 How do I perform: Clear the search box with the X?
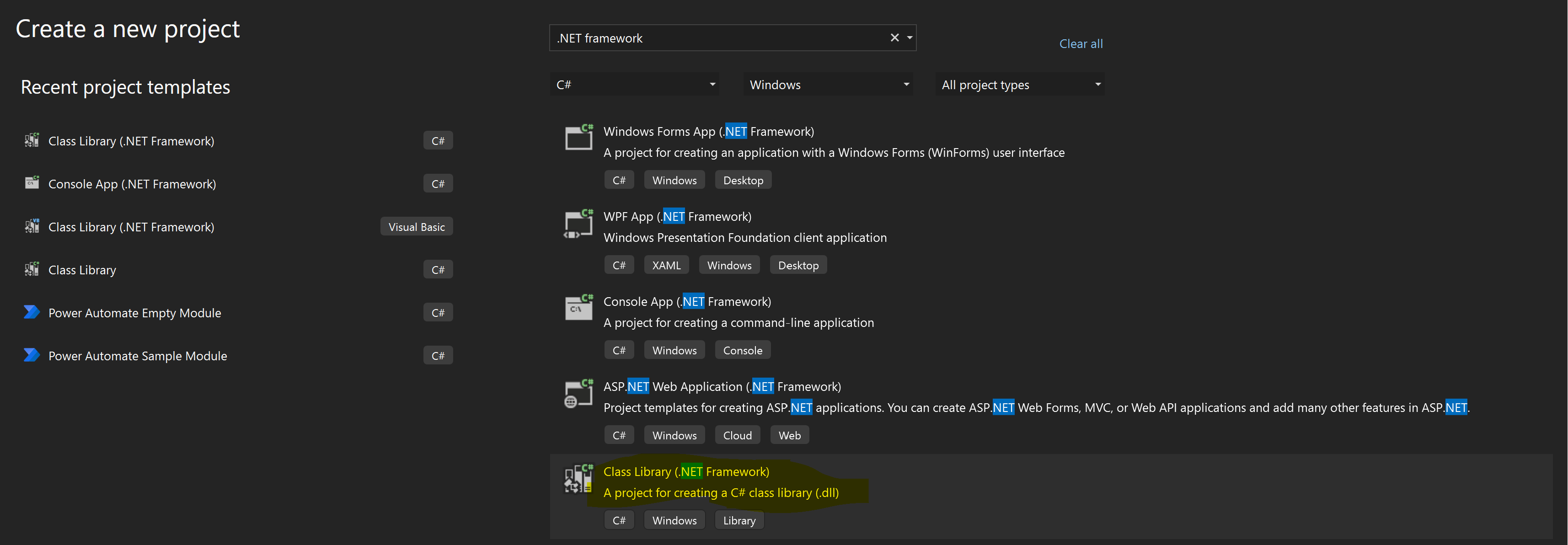894,38
